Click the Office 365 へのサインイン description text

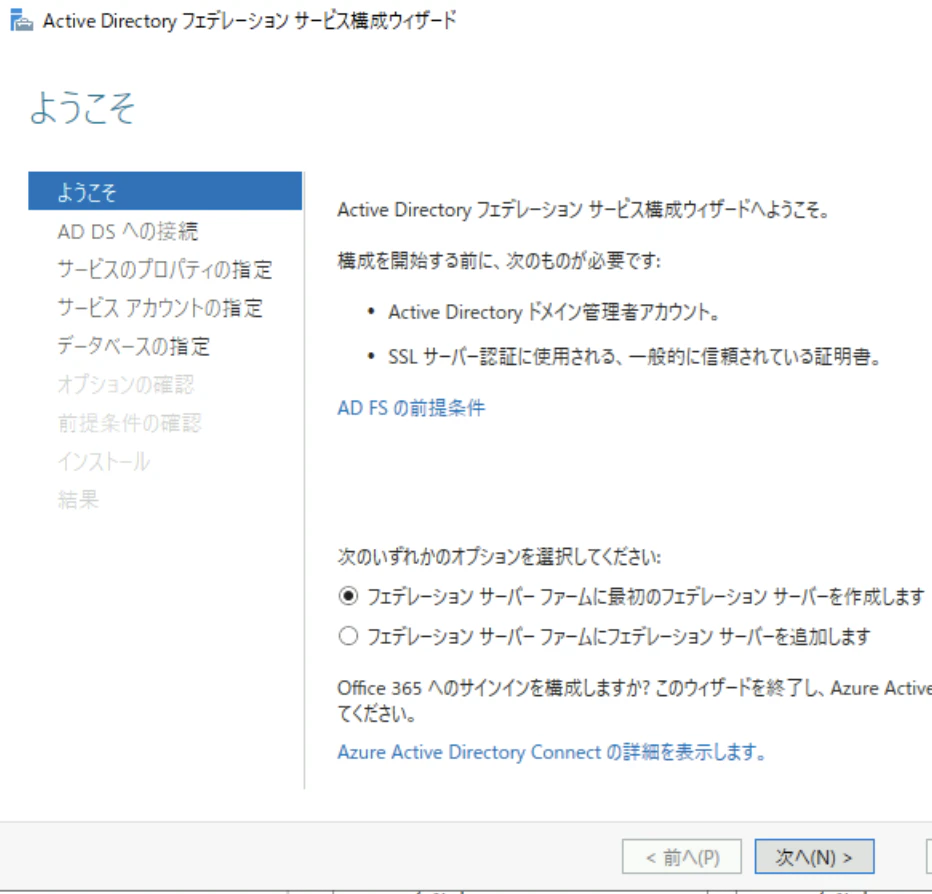point(634,700)
